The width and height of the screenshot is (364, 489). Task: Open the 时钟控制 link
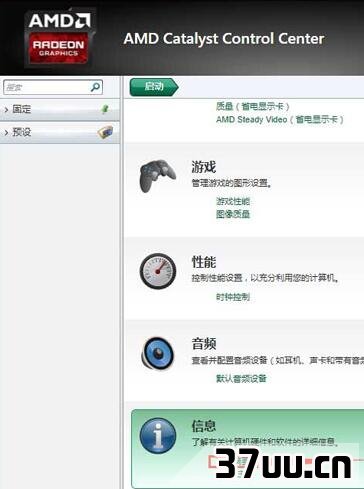233,297
